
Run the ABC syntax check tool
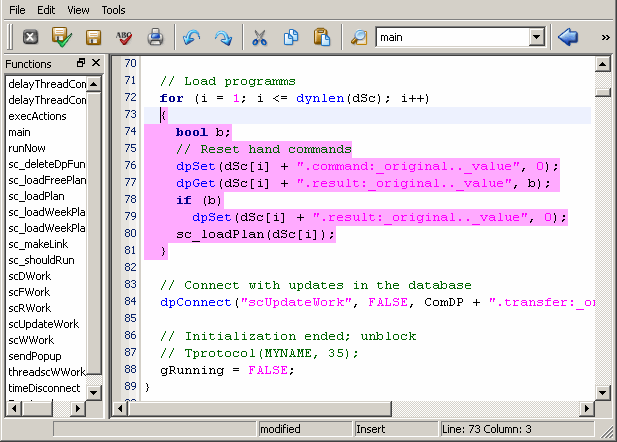[124, 37]
